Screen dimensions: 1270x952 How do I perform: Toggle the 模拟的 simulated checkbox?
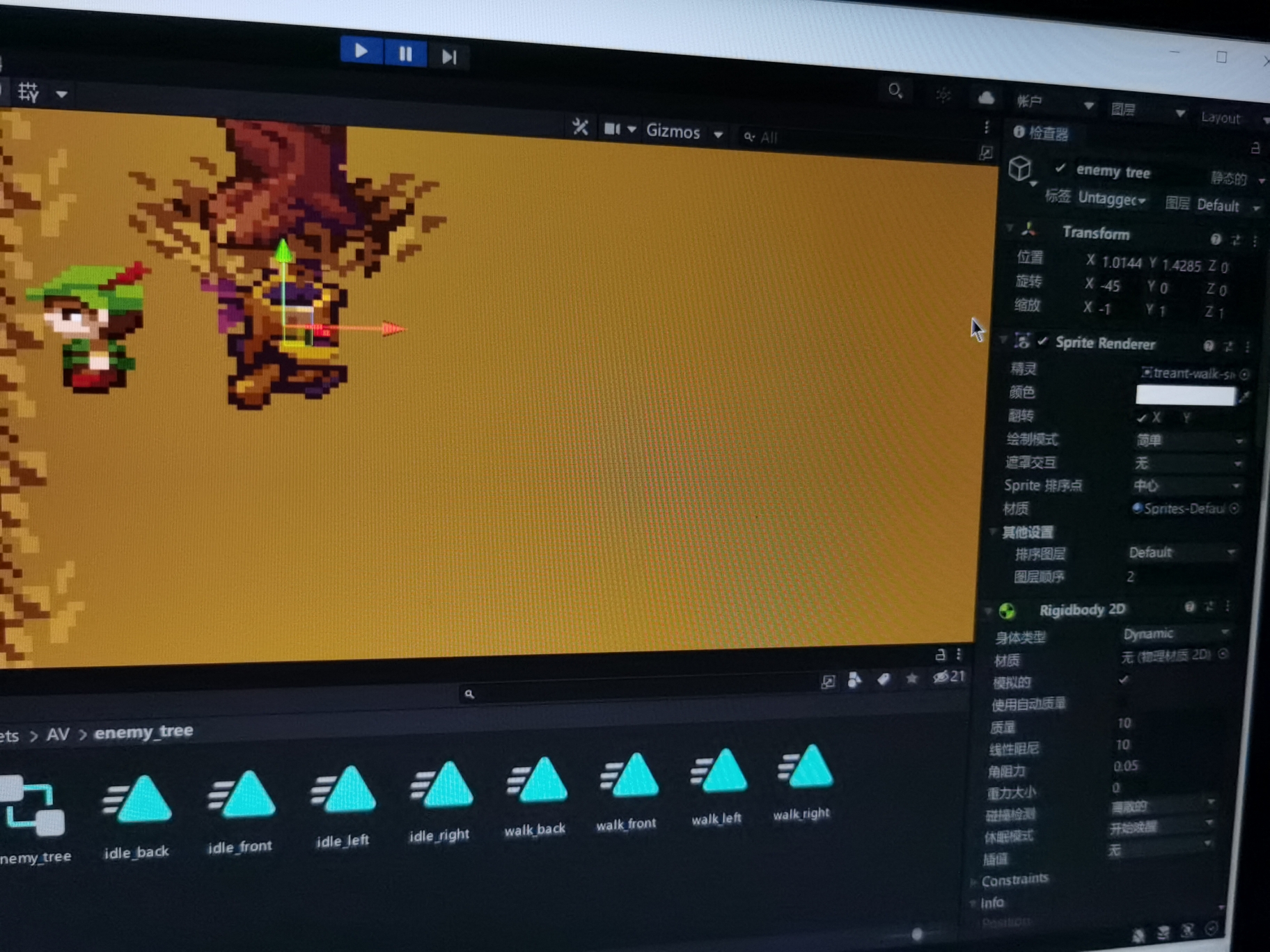point(1123,679)
